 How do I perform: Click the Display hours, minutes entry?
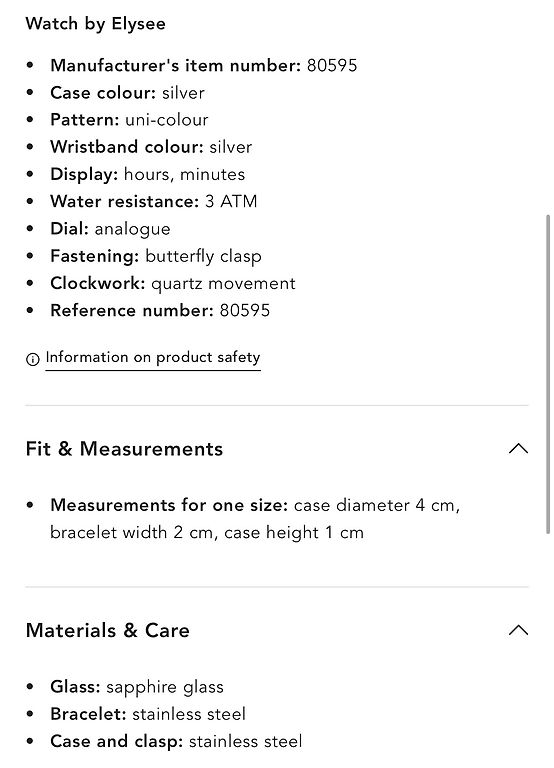tap(147, 174)
